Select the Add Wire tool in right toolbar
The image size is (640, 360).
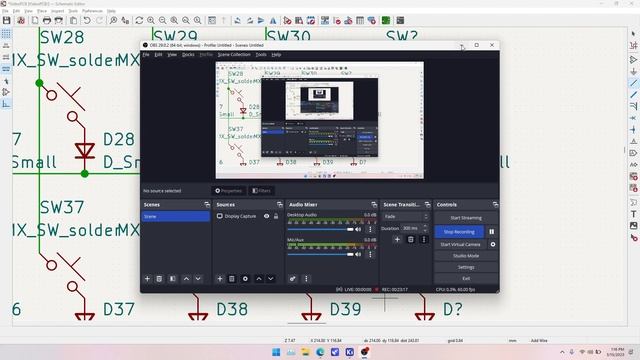[633, 83]
